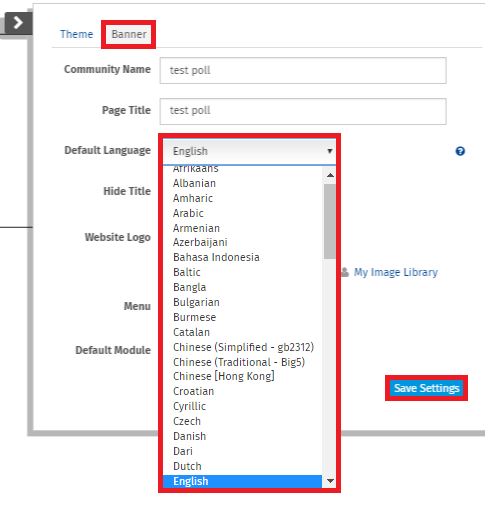
Task: Open the Default Language help icon
Action: (460, 151)
